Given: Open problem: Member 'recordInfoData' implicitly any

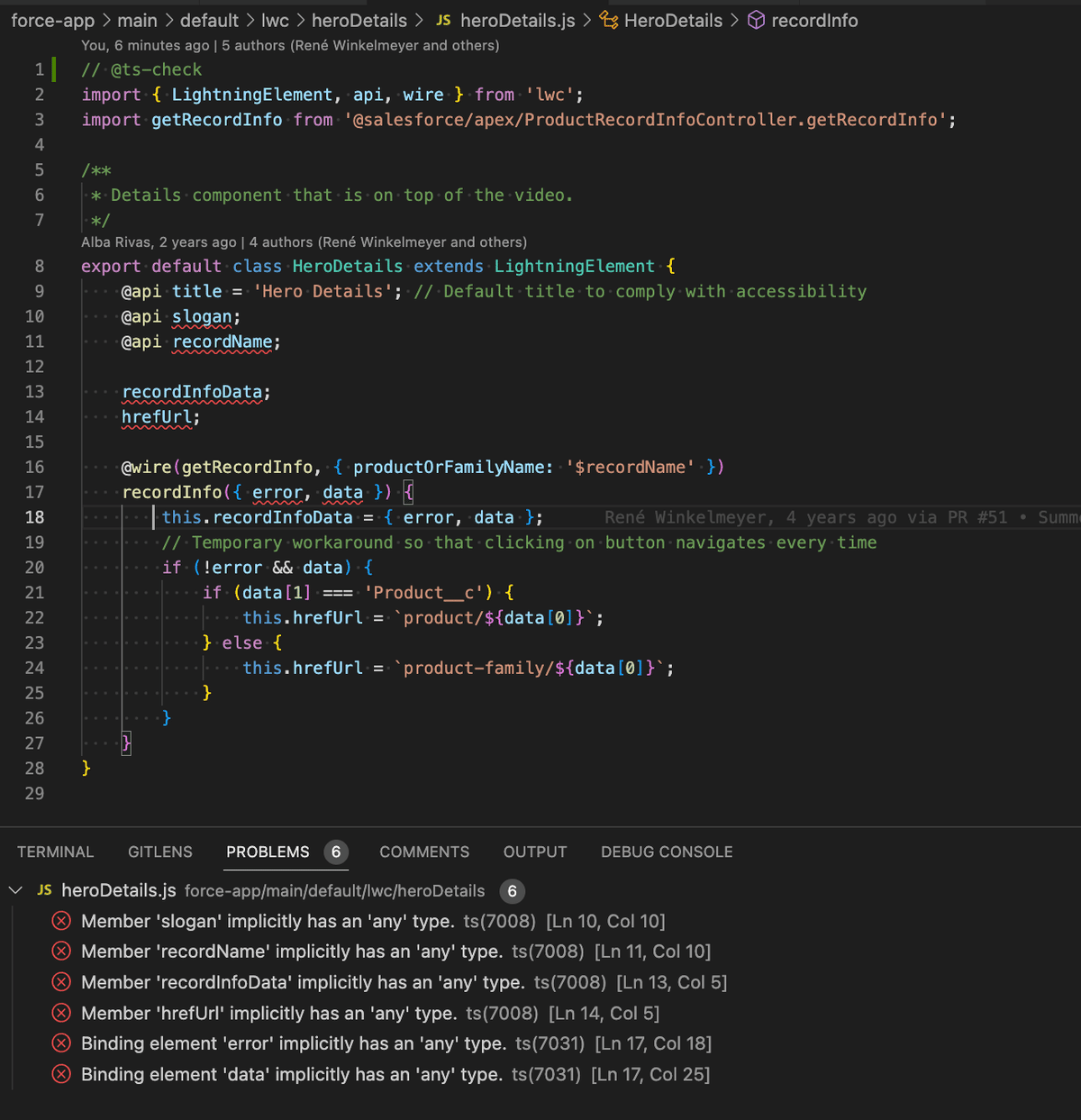Looking at the screenshot, I should (404, 982).
